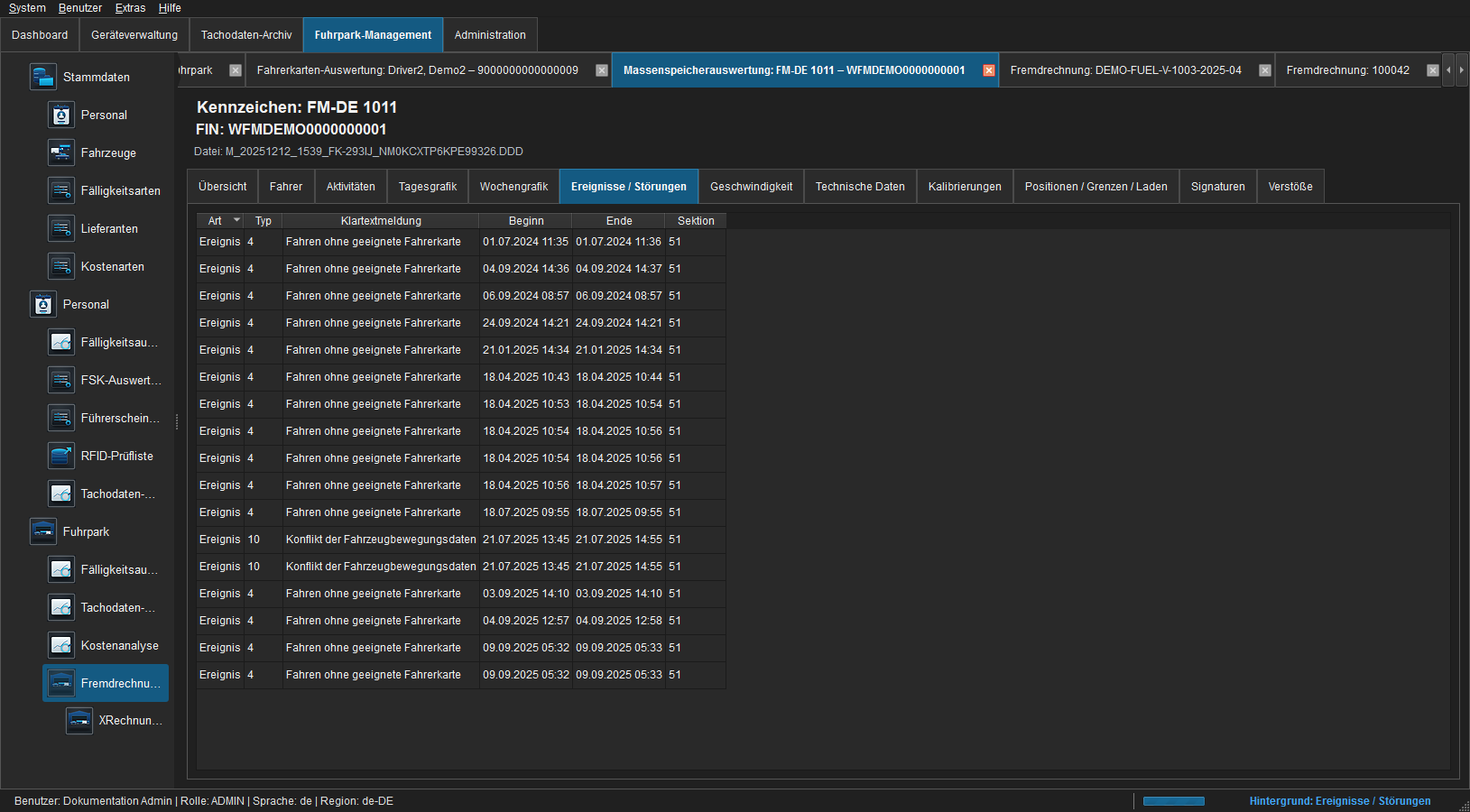Click the sidebar splitter handle
This screenshot has height=812, width=1470.
177,421
